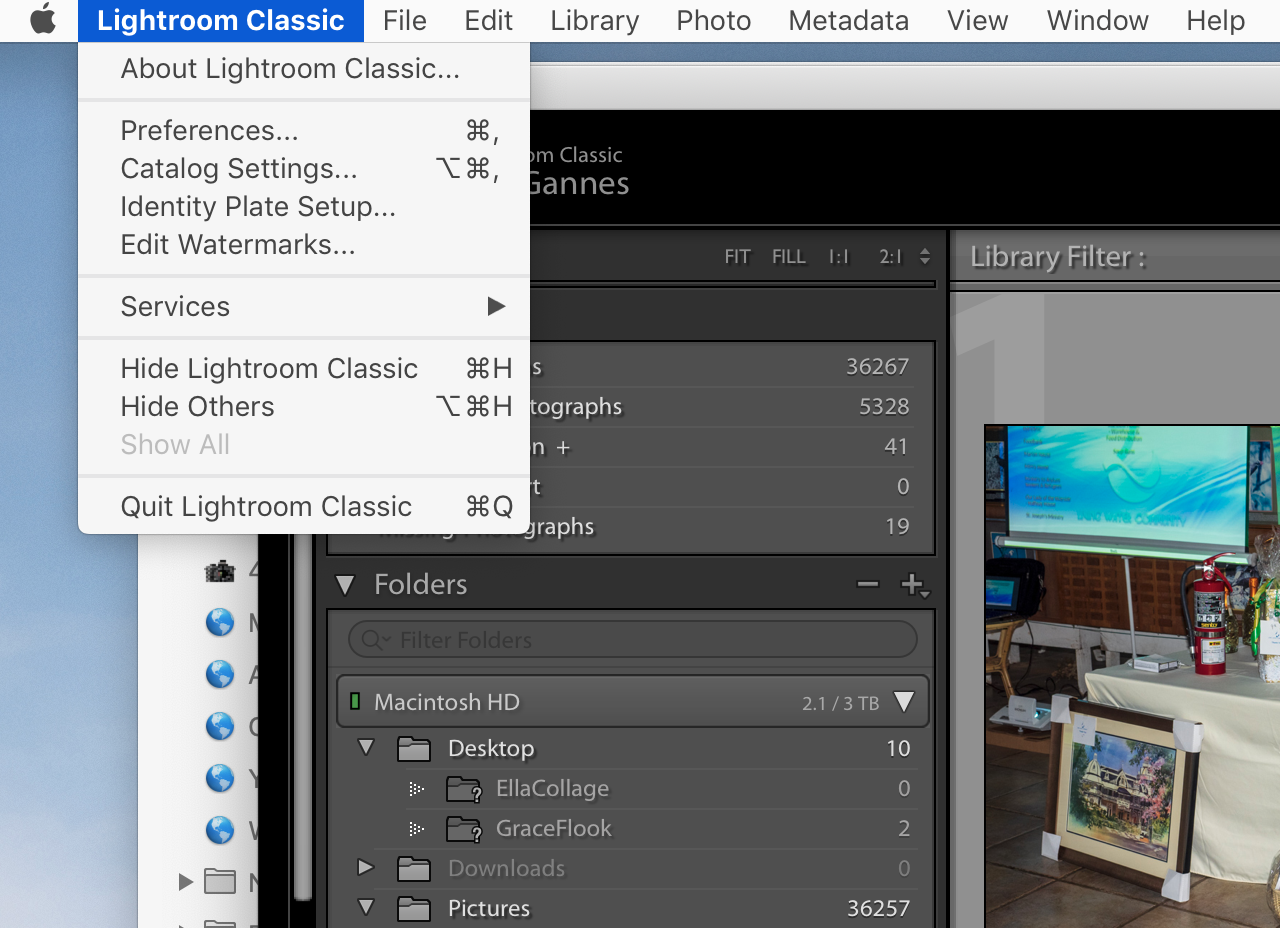The width and height of the screenshot is (1280, 928).
Task: Select the 2:1 zoom ratio
Action: (x=889, y=256)
